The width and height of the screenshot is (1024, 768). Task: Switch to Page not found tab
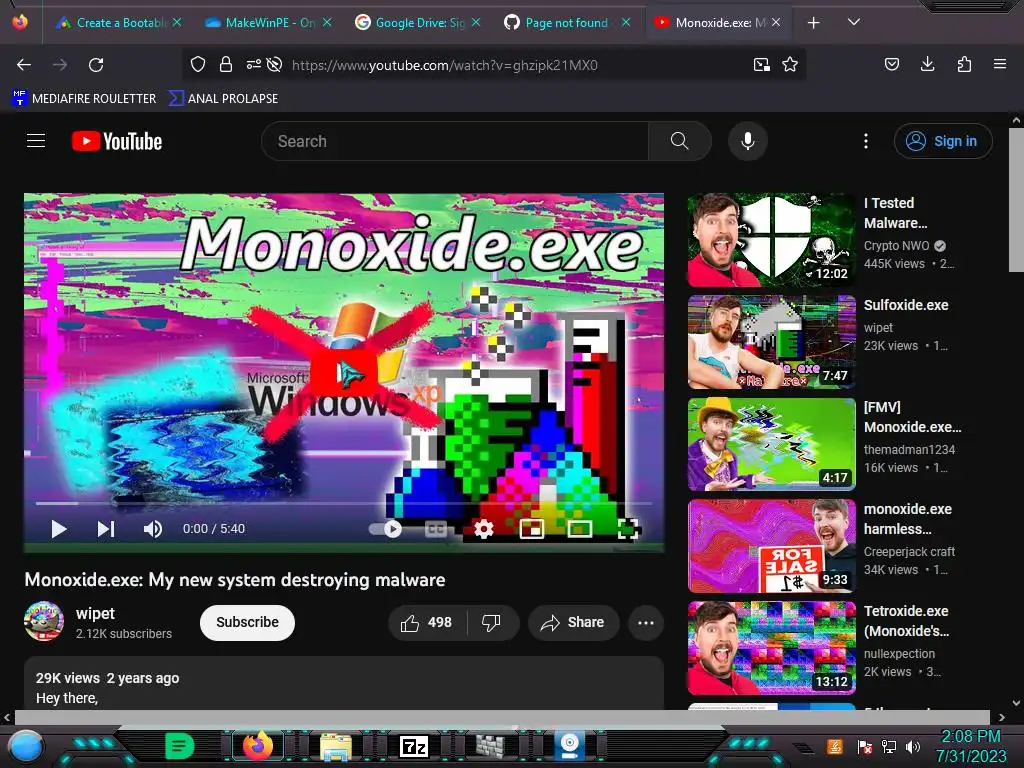566,22
